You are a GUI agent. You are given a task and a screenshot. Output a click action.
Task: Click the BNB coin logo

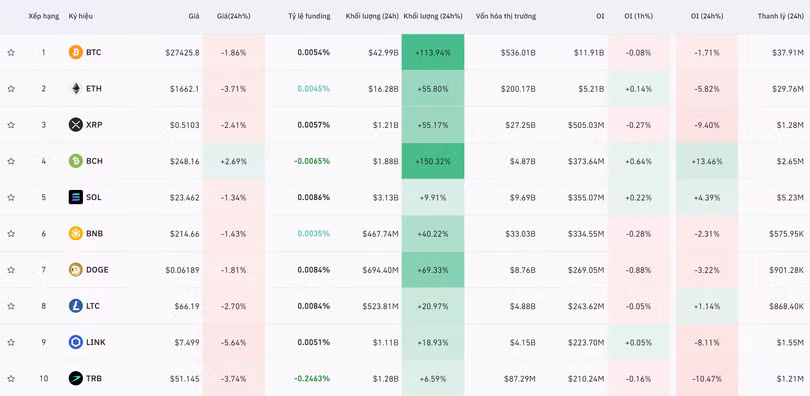click(x=75, y=233)
